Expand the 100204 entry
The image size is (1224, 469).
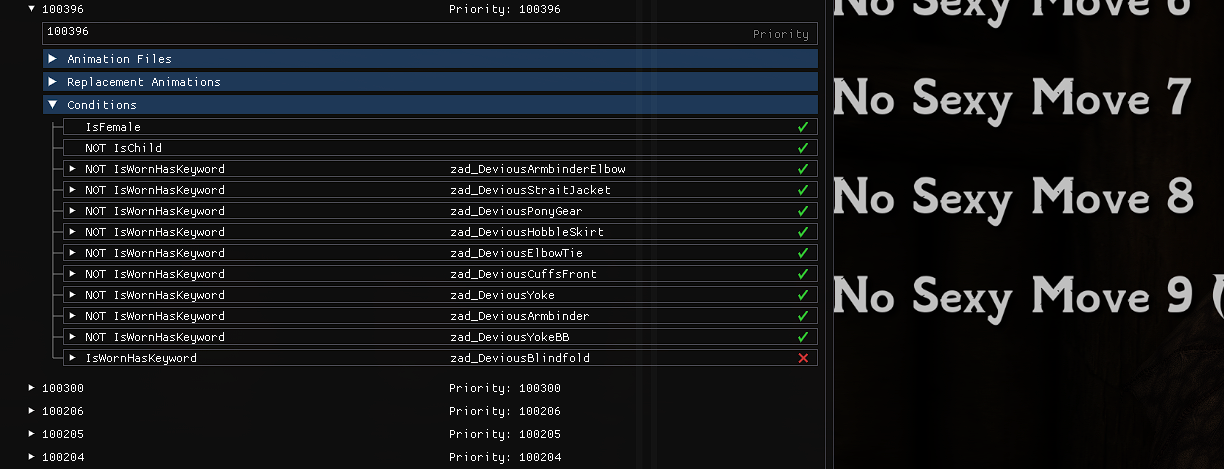pos(32,457)
